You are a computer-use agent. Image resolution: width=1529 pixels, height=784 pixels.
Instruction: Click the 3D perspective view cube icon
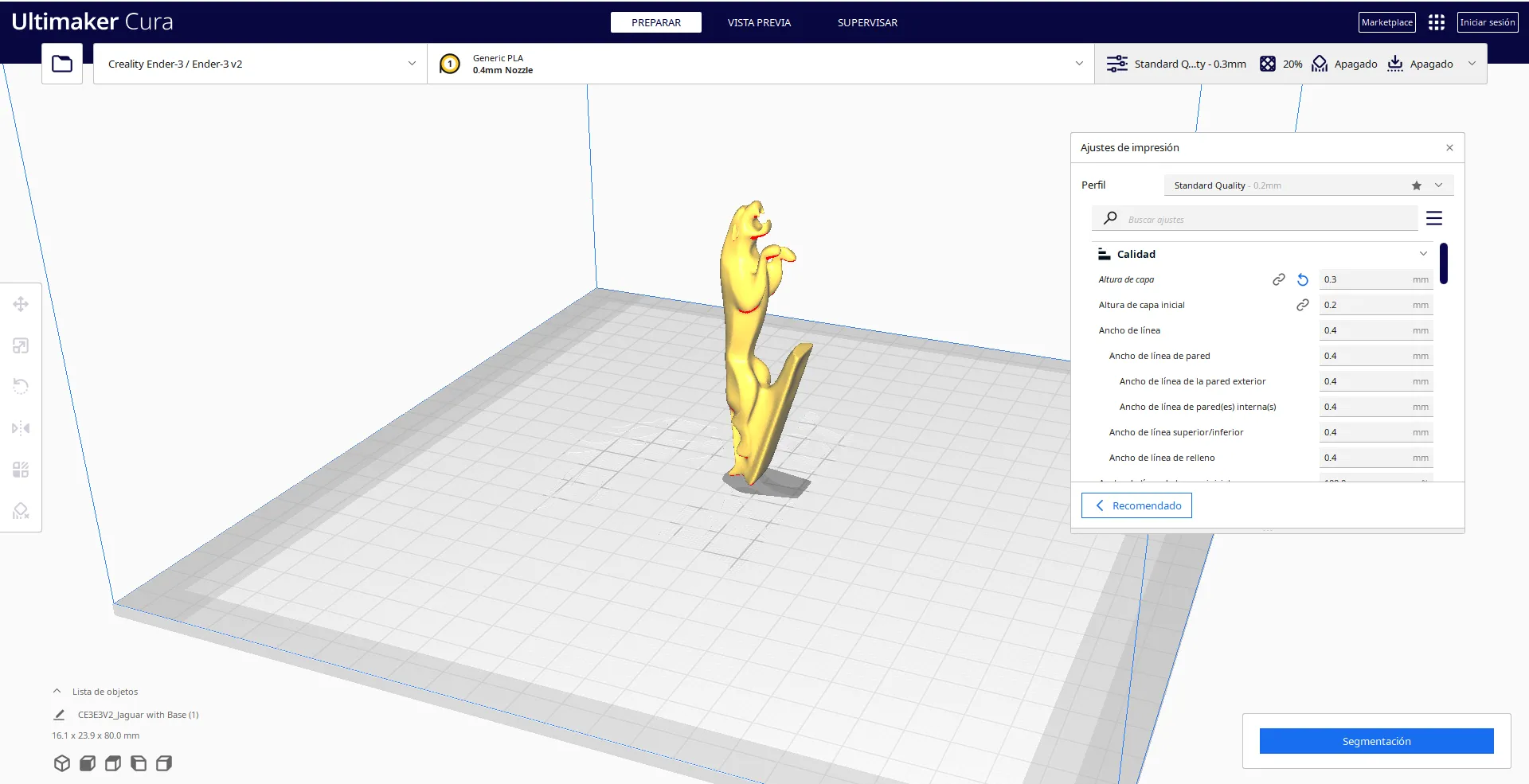(x=62, y=763)
